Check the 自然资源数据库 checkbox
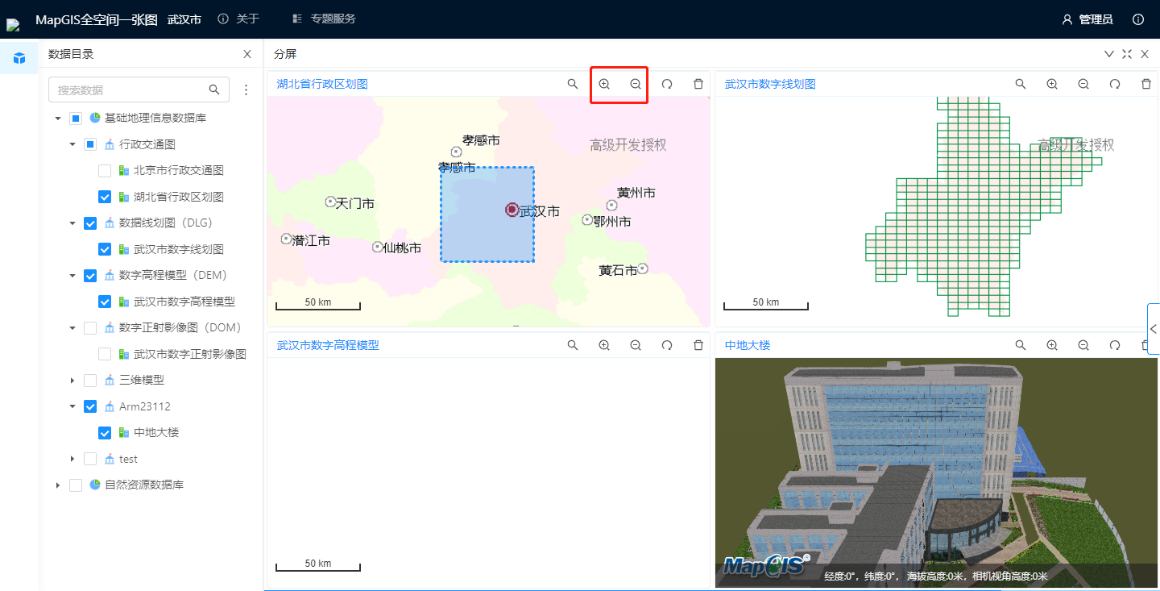The width and height of the screenshot is (1160, 591). tap(75, 485)
